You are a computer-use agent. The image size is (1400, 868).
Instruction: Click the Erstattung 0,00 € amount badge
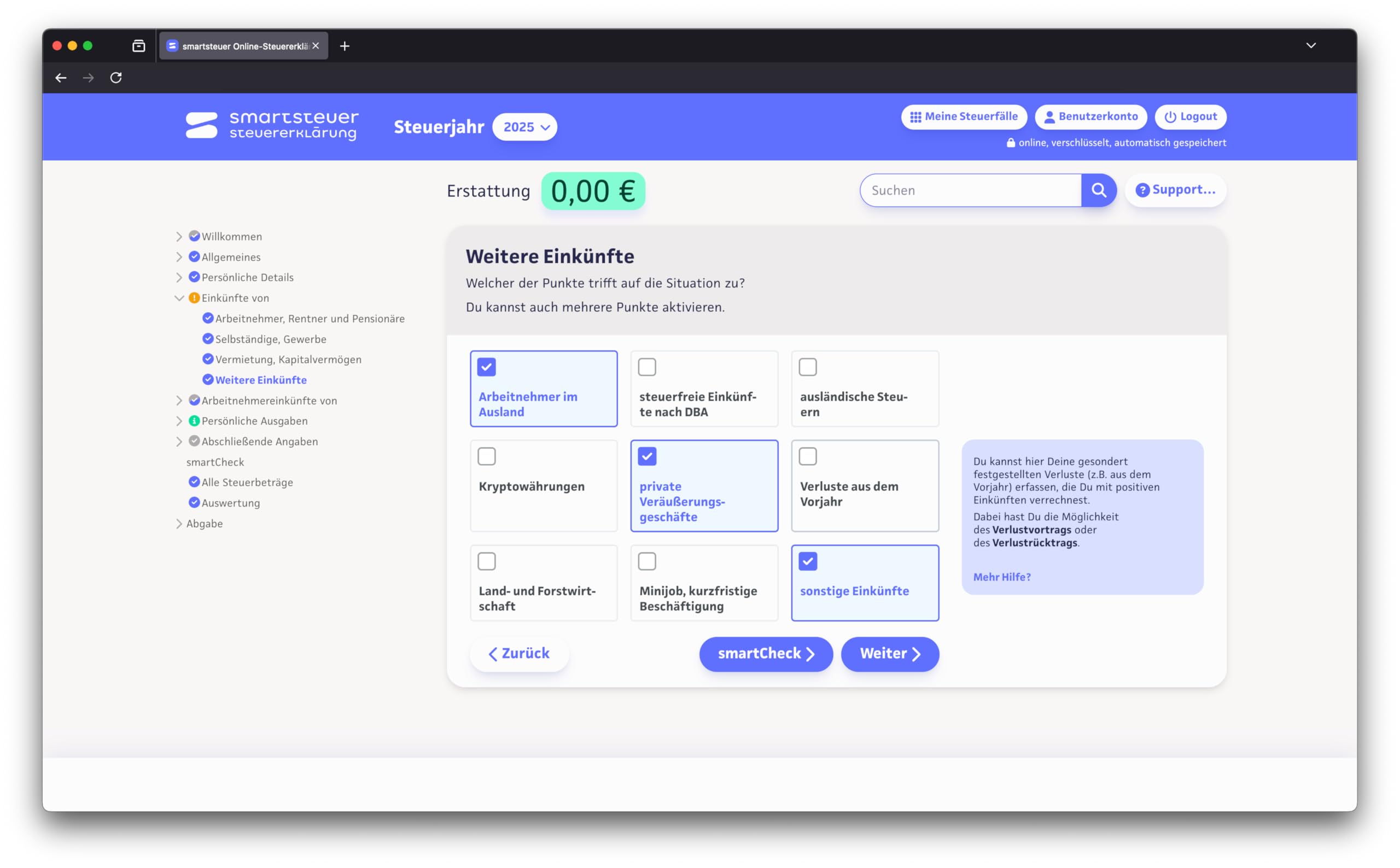tap(593, 191)
